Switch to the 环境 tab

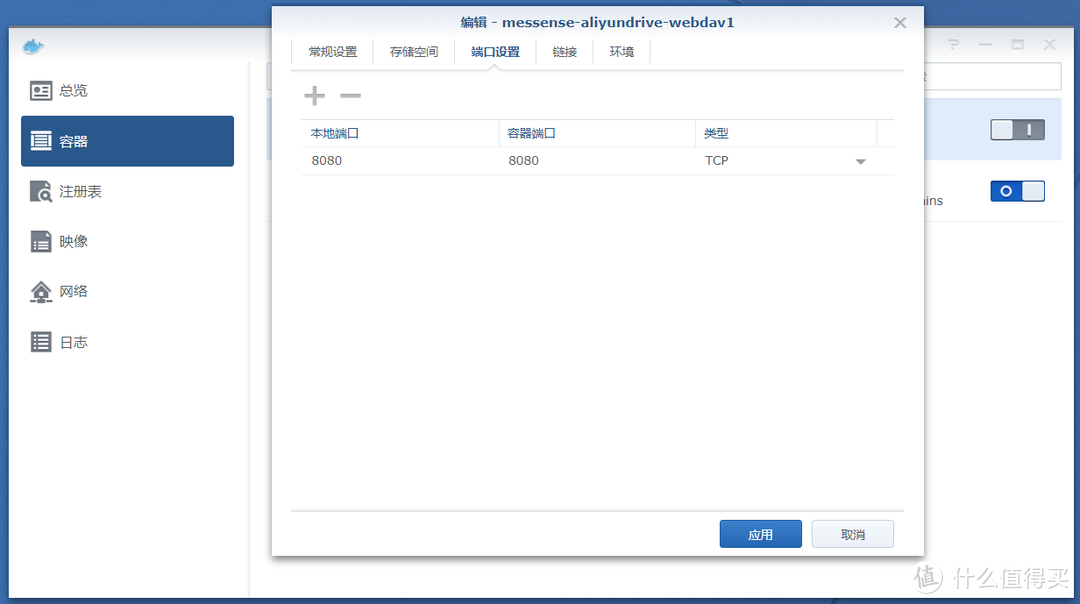621,52
